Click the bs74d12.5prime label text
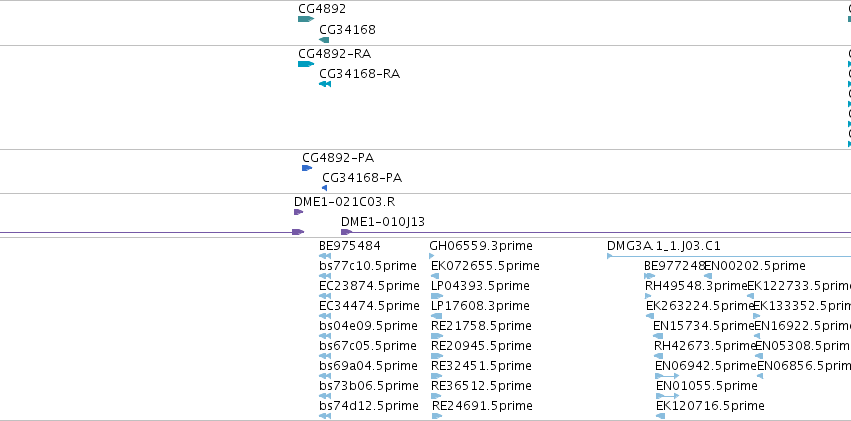Viewport: 851px width, 421px height. [x=369, y=406]
